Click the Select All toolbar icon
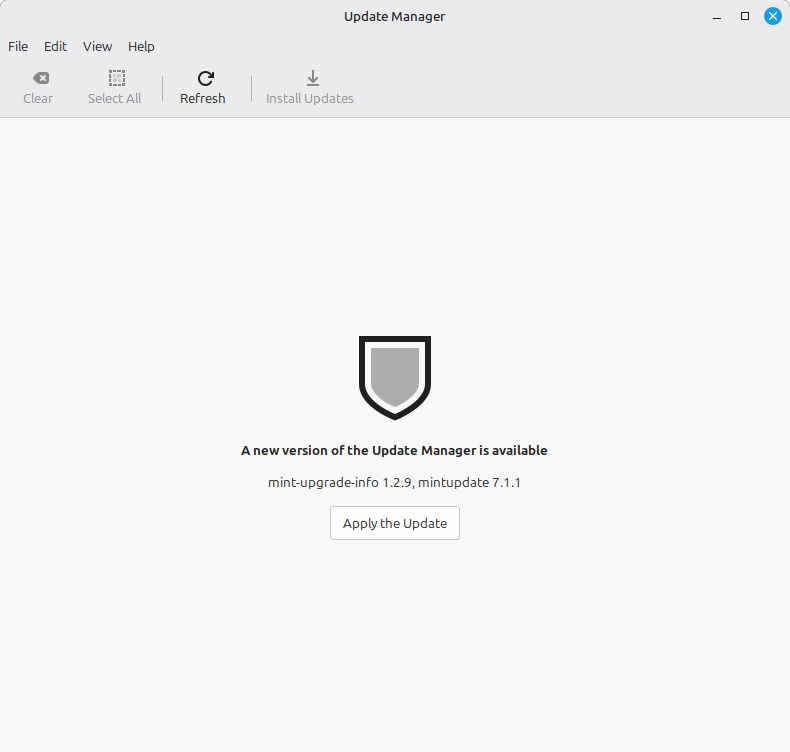Image resolution: width=790 pixels, height=752 pixels. tap(117, 78)
